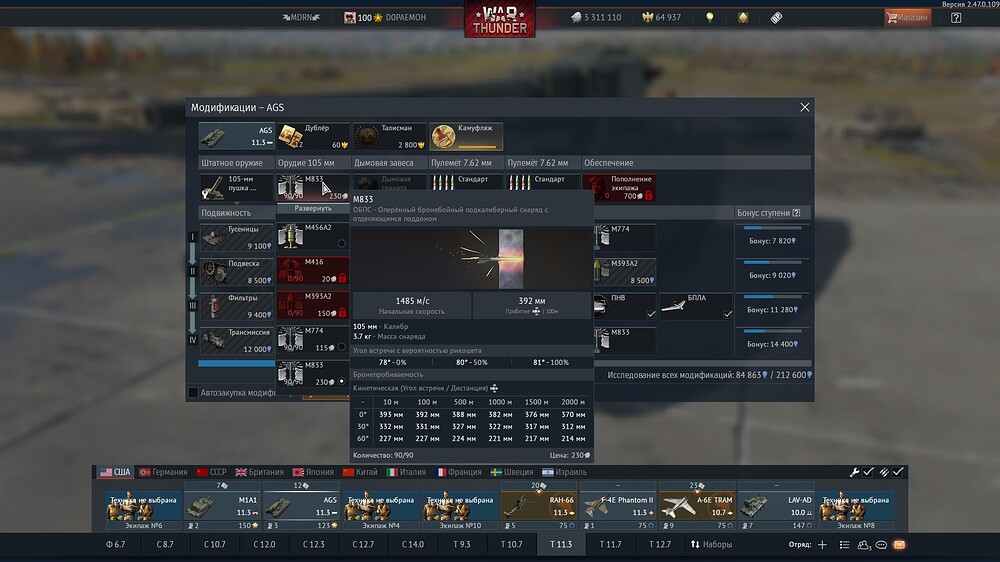The width and height of the screenshot is (1000, 562).
Task: Open the Магазин shop button
Action: pos(907,17)
